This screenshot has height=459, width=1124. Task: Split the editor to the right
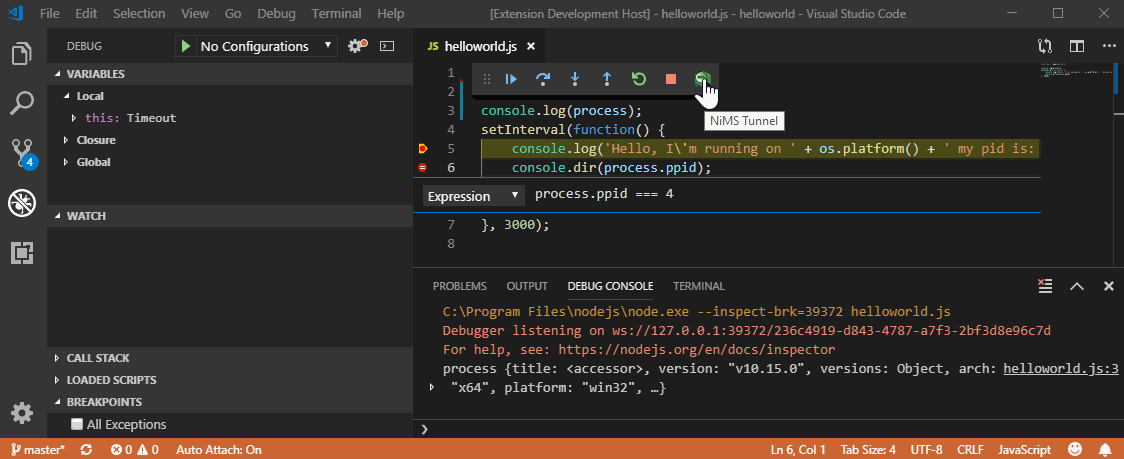coord(1077,46)
